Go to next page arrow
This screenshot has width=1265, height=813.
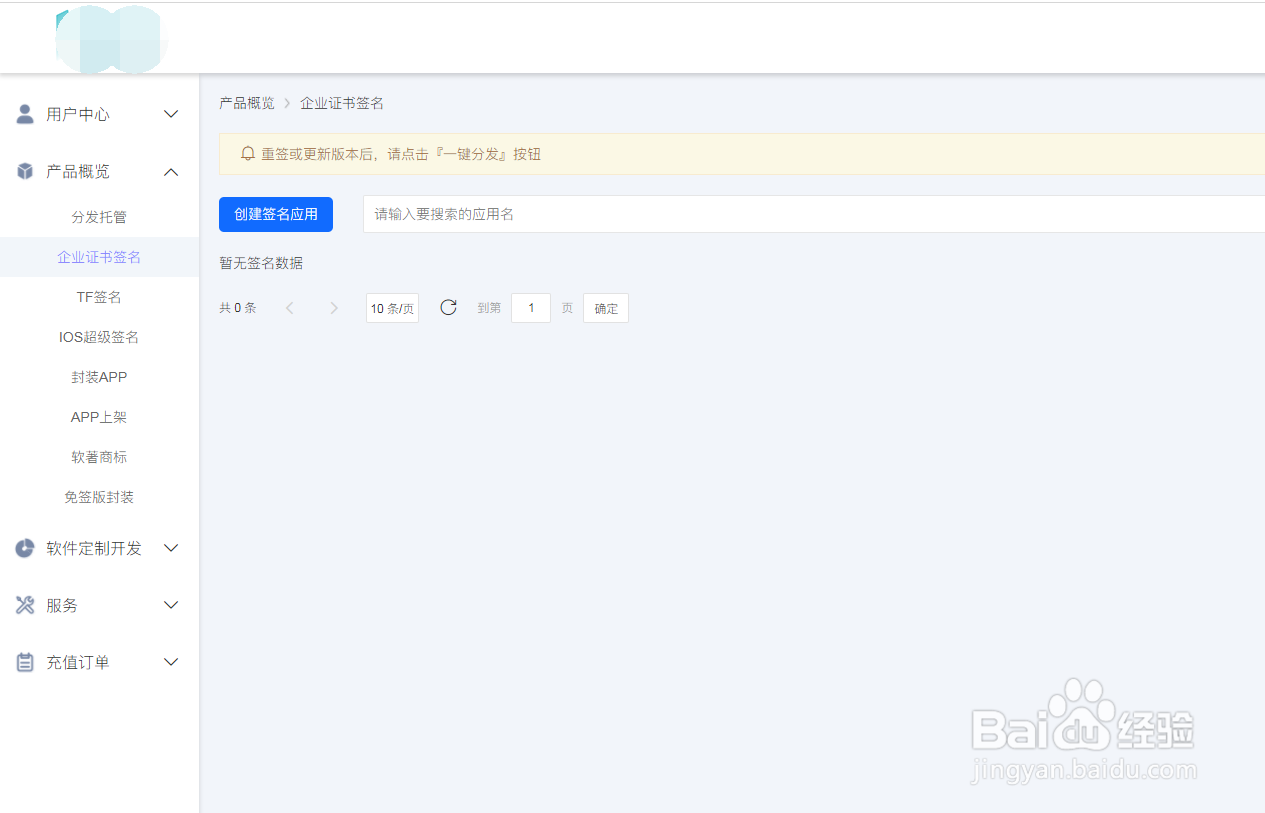coord(334,308)
